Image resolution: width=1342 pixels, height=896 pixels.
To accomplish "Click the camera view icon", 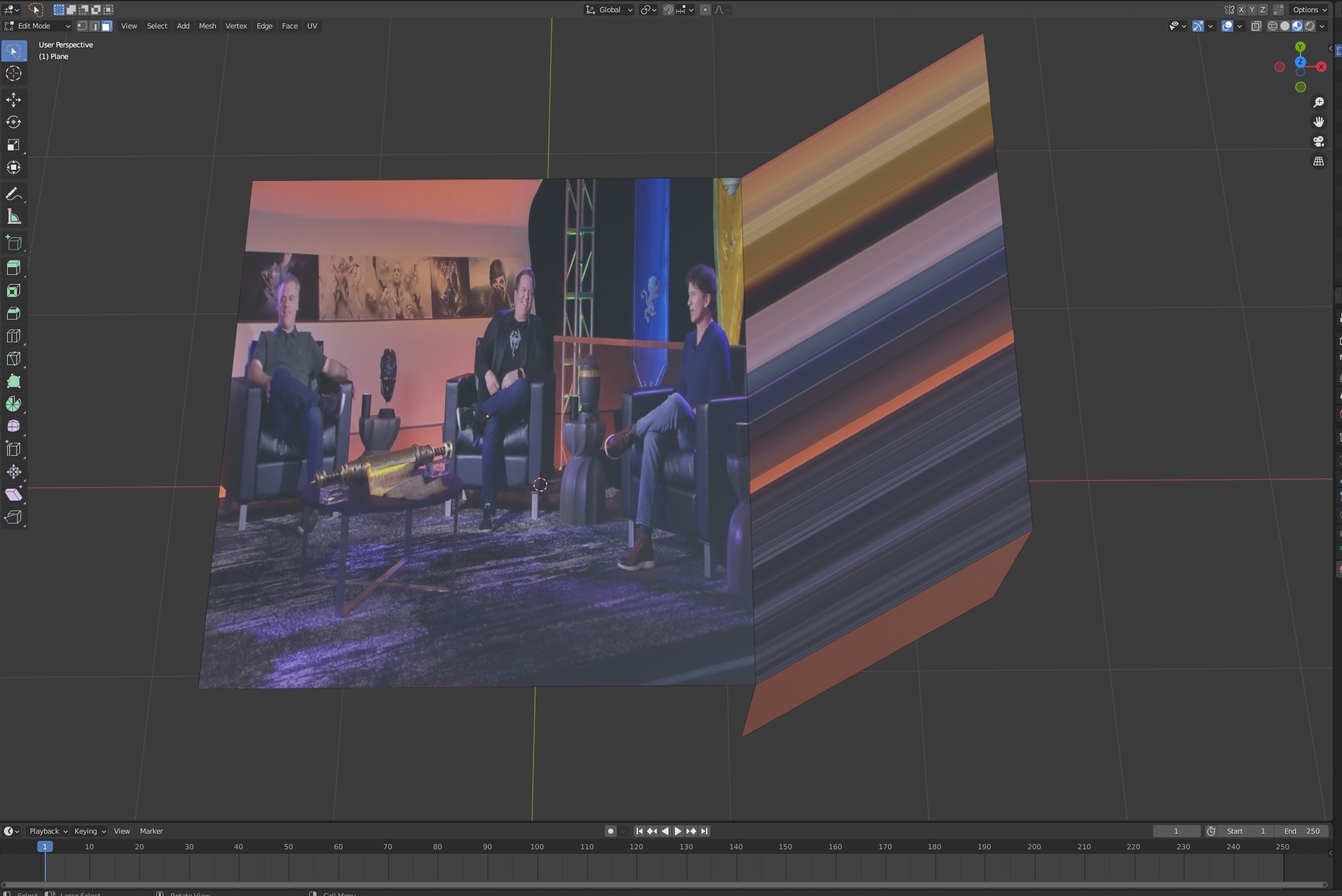I will [1318, 141].
